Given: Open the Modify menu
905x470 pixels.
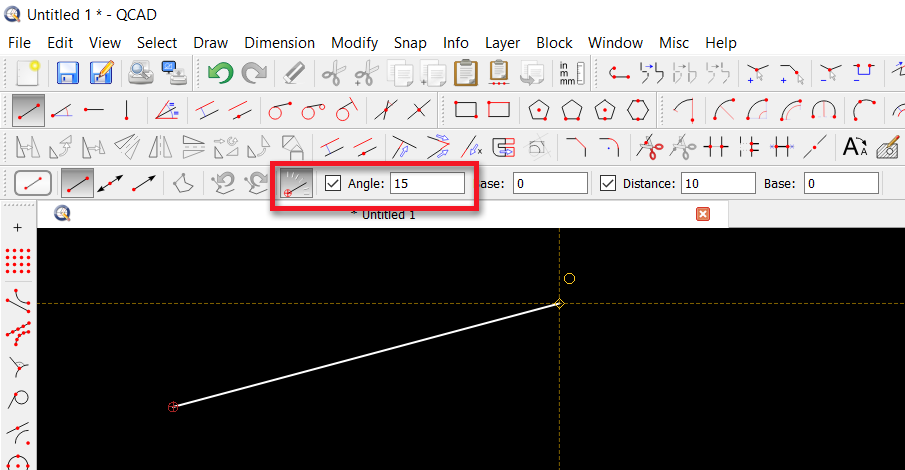Looking at the screenshot, I should pyautogui.click(x=354, y=43).
